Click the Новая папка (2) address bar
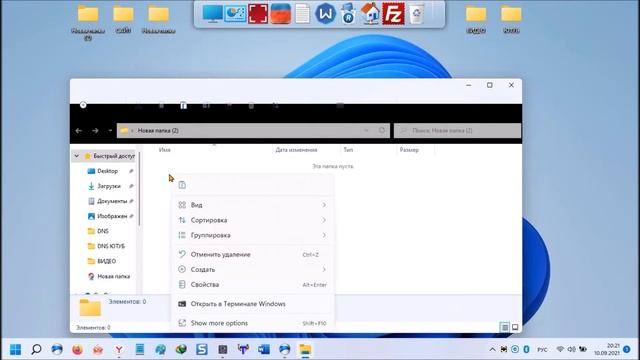Screen dimensions: 640x360 [253, 131]
